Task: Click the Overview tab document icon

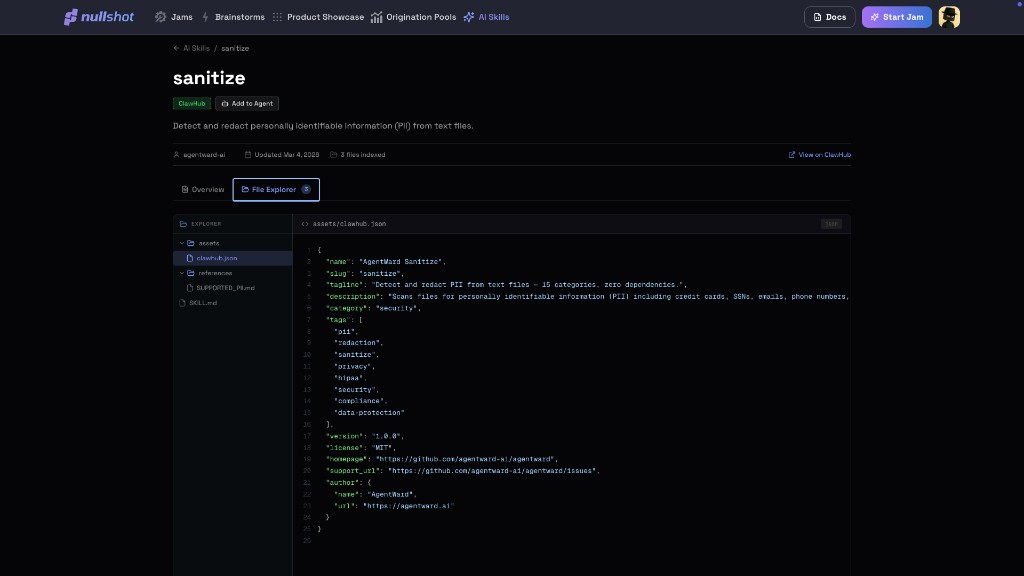Action: coord(185,189)
